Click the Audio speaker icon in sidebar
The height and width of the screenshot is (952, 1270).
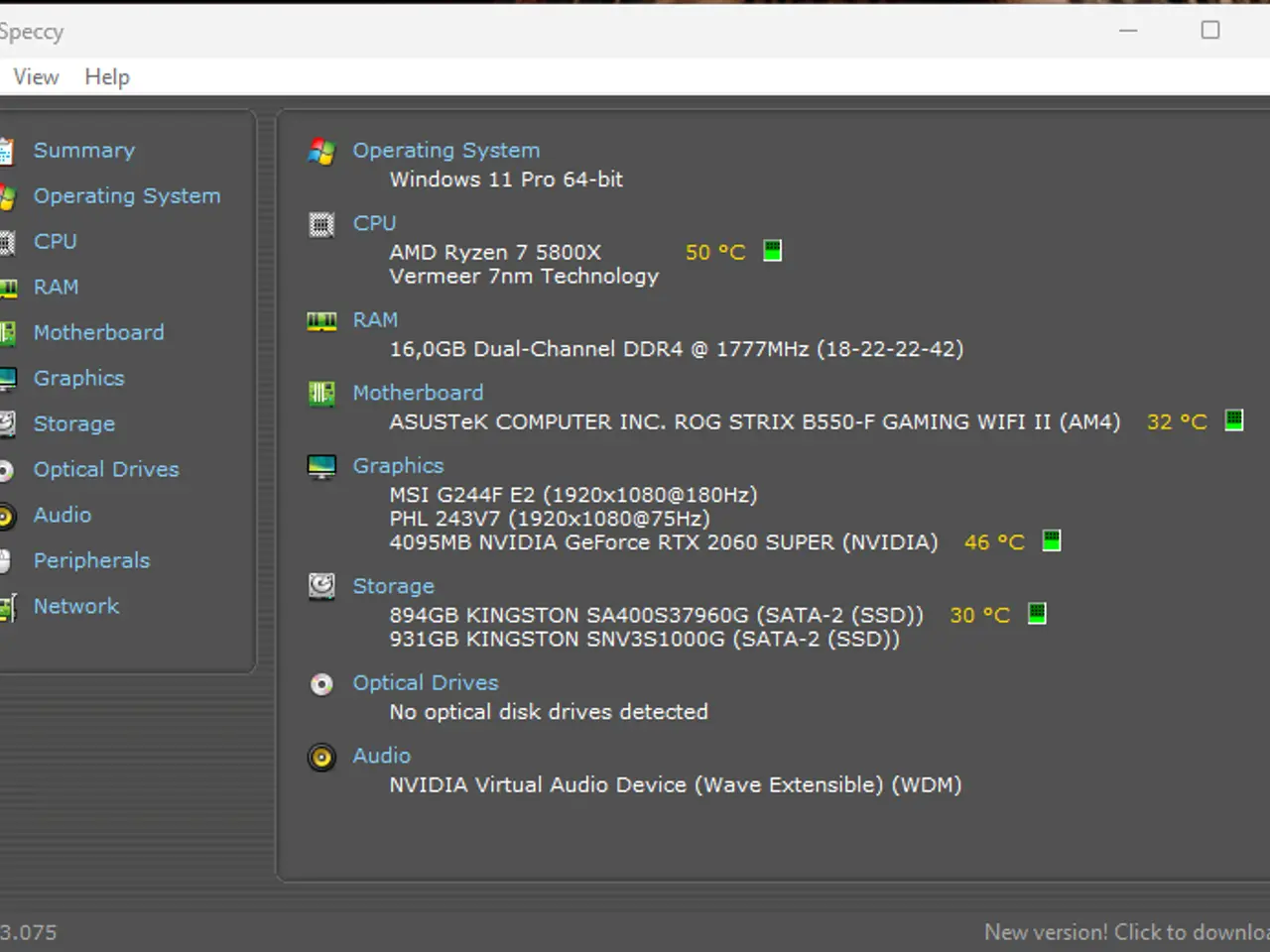tap(6, 517)
